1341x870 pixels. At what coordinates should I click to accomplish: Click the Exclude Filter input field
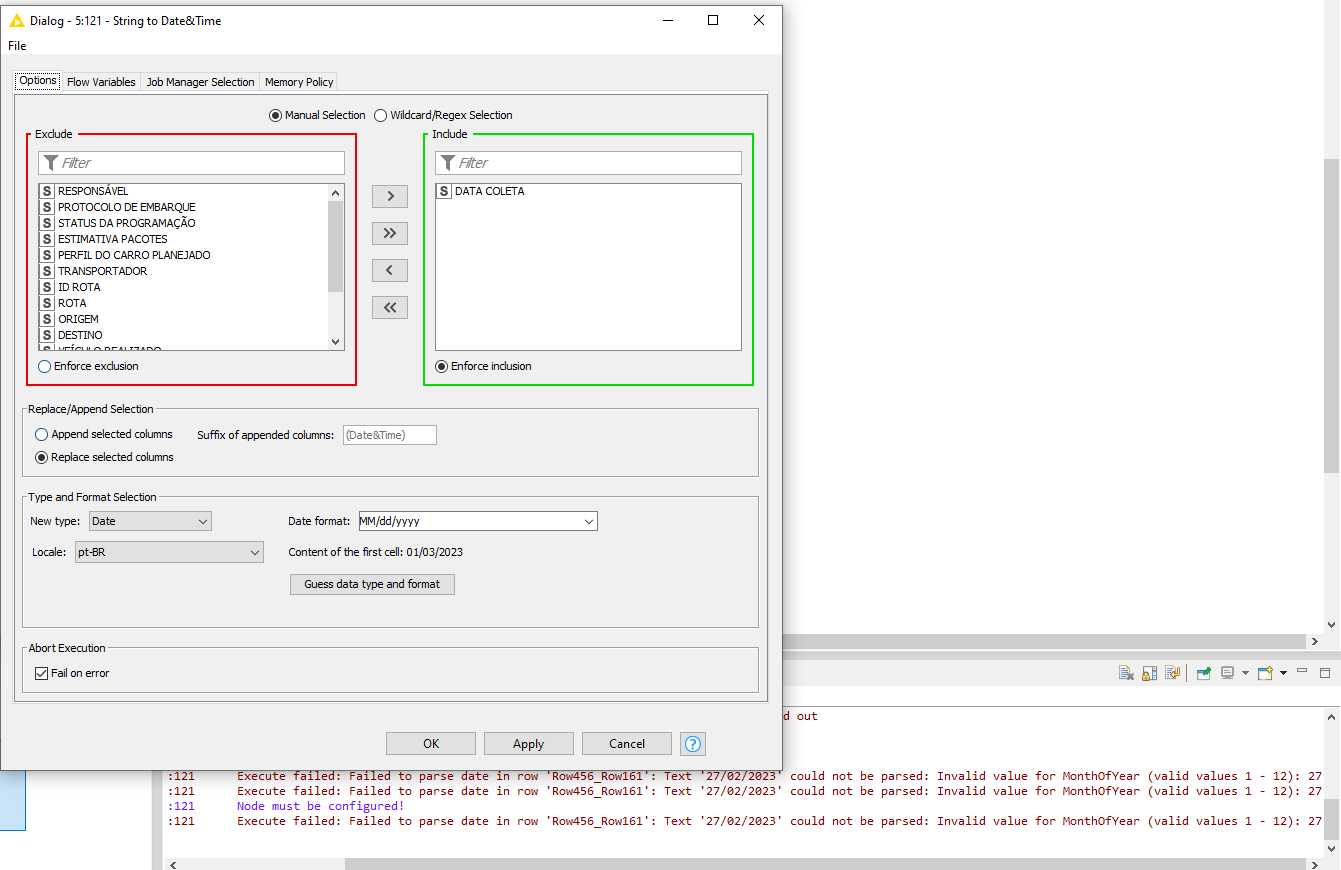191,163
